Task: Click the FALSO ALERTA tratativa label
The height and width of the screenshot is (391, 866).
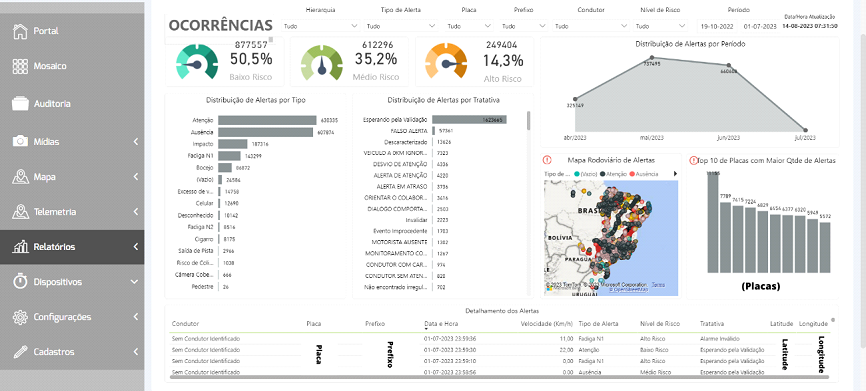Action: (x=409, y=131)
